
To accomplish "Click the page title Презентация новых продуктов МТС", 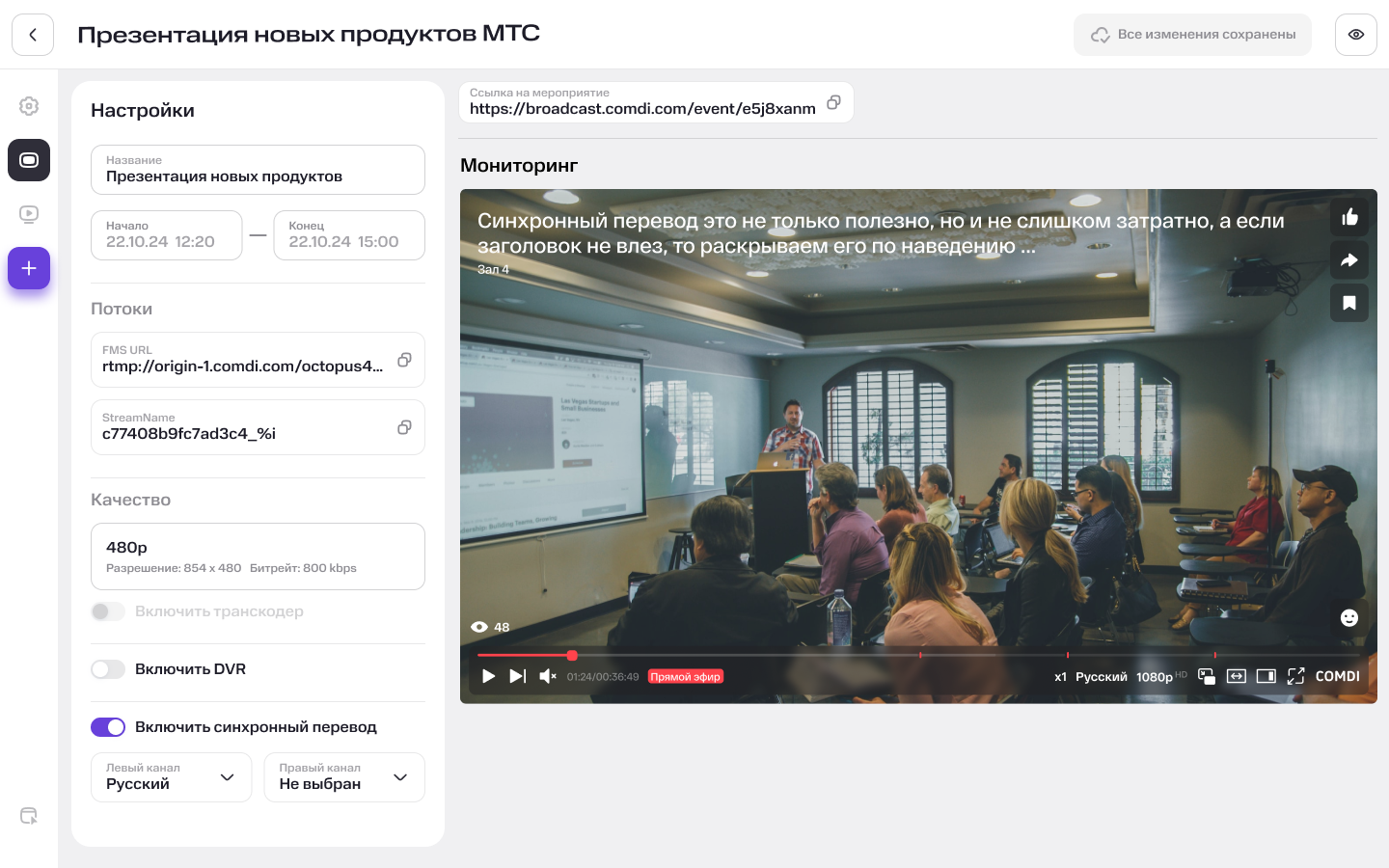I will (x=309, y=35).
